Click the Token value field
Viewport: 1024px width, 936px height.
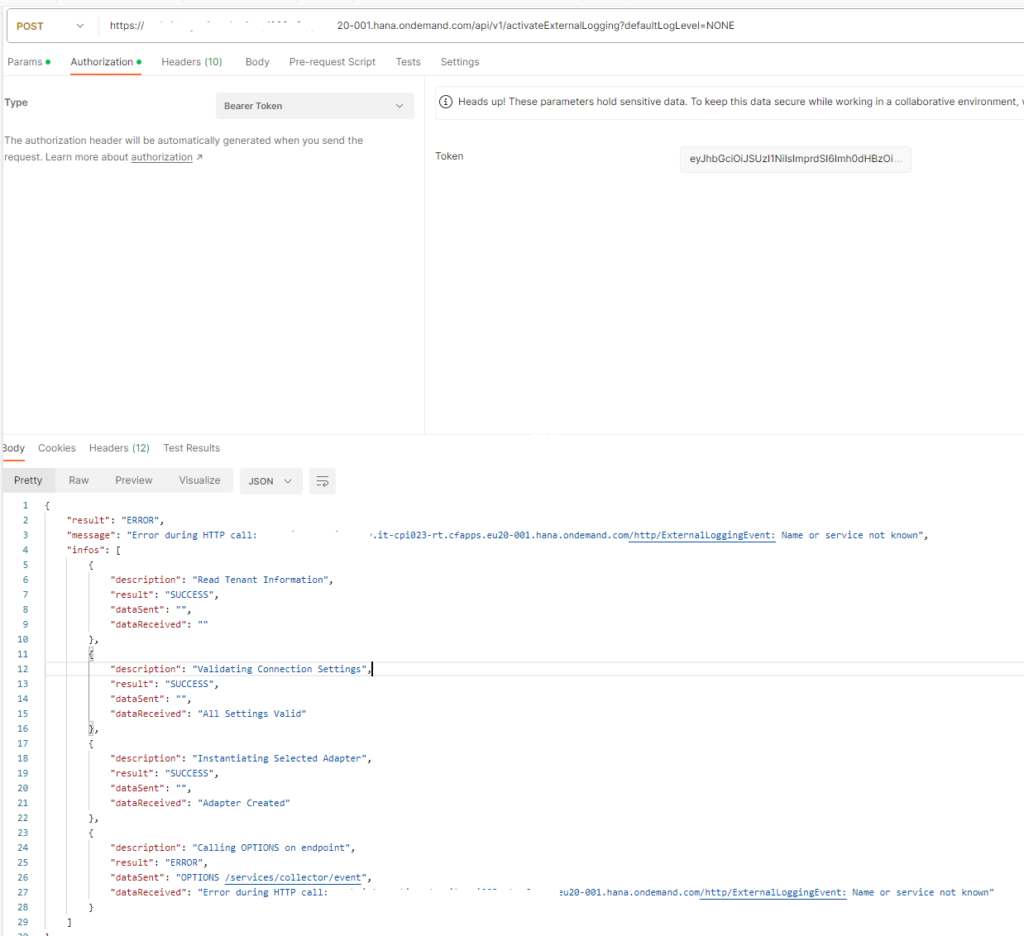click(x=795, y=159)
